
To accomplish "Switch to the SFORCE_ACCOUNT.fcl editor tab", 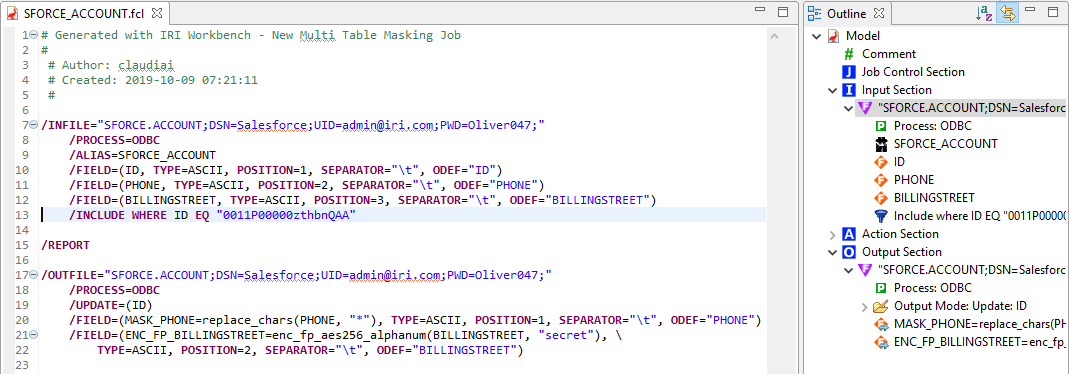I will [77, 13].
